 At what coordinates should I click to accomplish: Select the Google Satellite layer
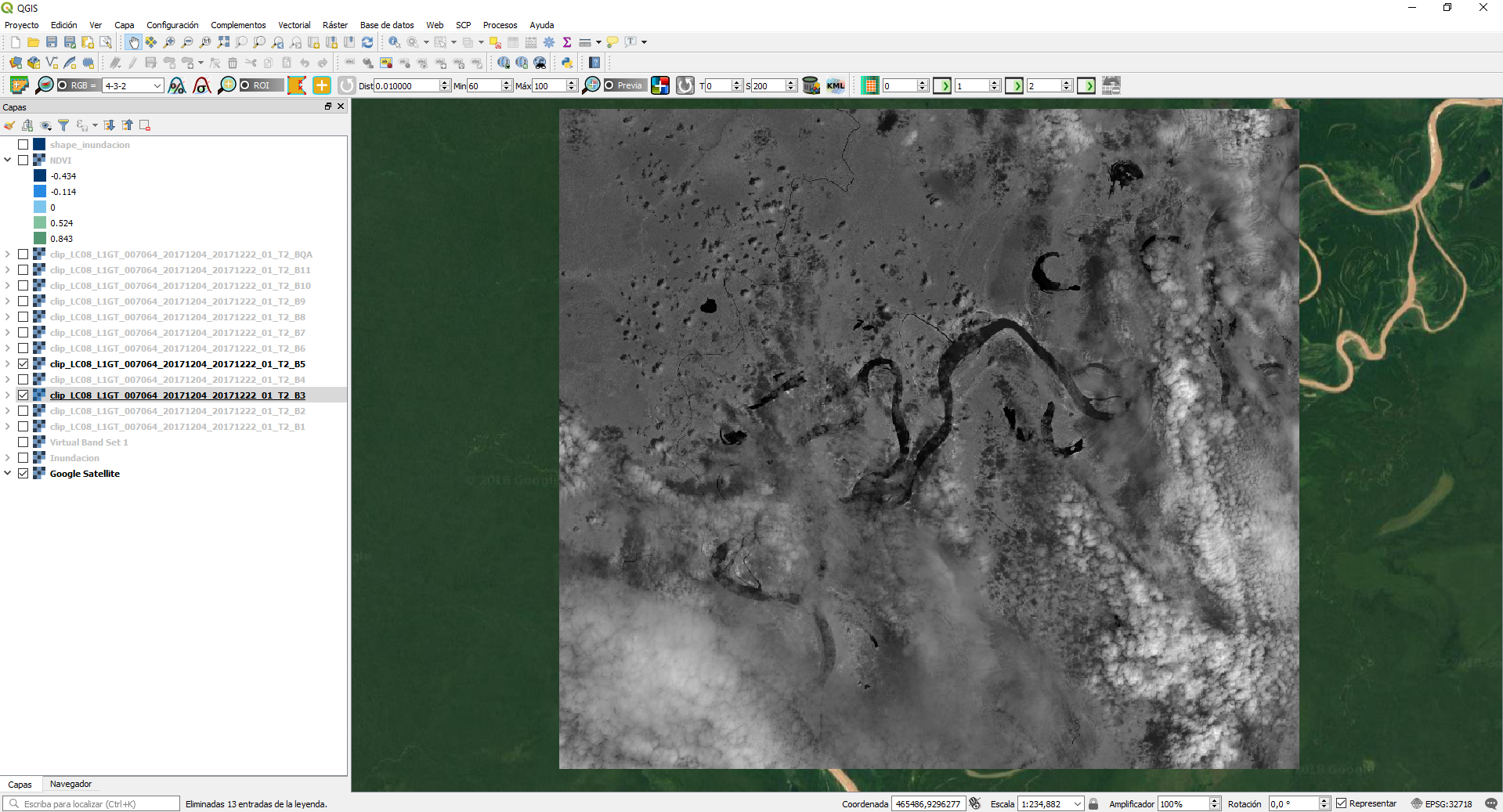(85, 474)
